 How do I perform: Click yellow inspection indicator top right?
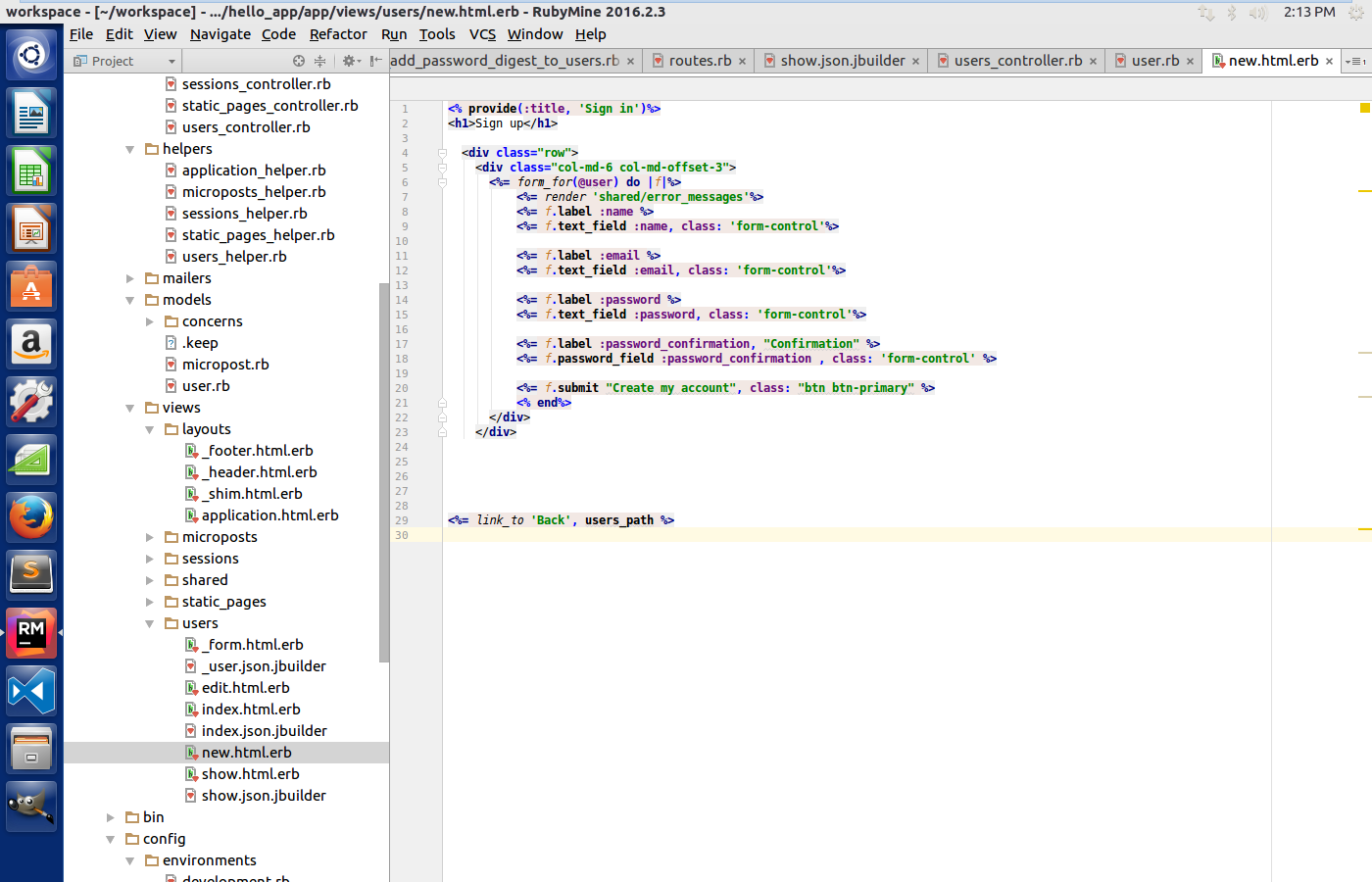coord(1364,108)
